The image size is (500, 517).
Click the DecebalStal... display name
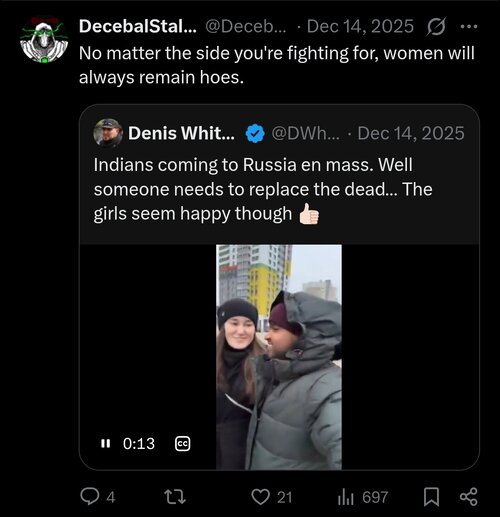138,26
